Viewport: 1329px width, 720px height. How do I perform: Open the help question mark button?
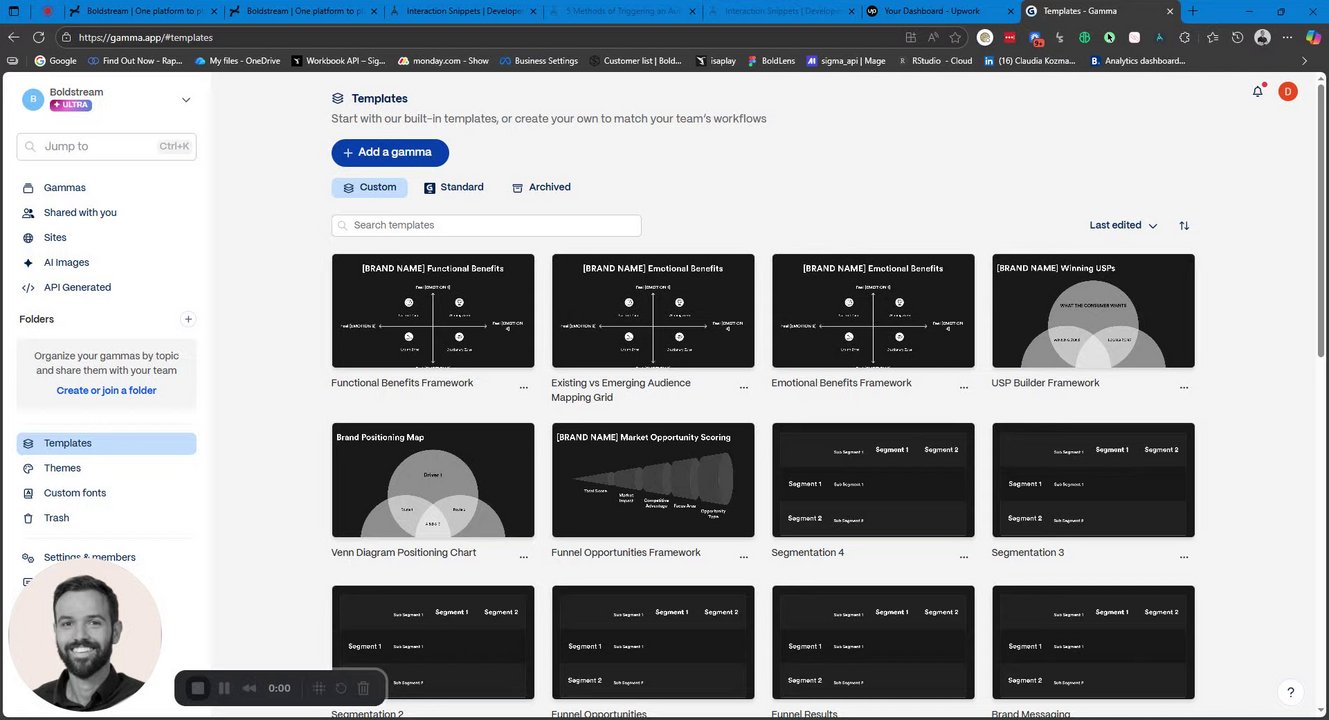coord(1291,692)
